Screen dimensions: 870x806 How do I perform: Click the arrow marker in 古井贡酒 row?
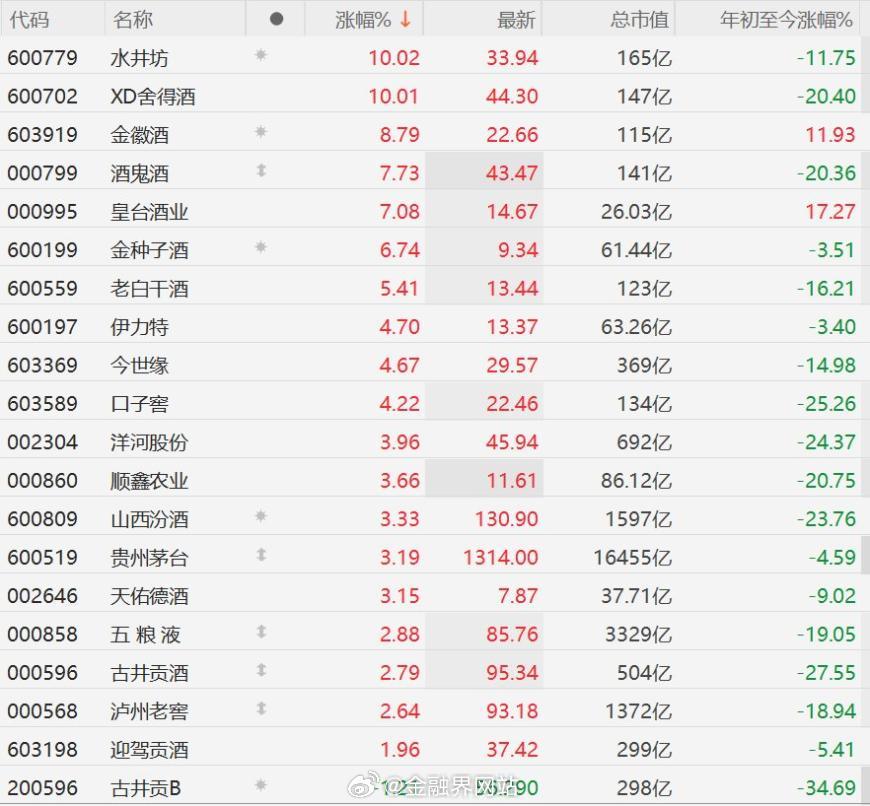261,670
